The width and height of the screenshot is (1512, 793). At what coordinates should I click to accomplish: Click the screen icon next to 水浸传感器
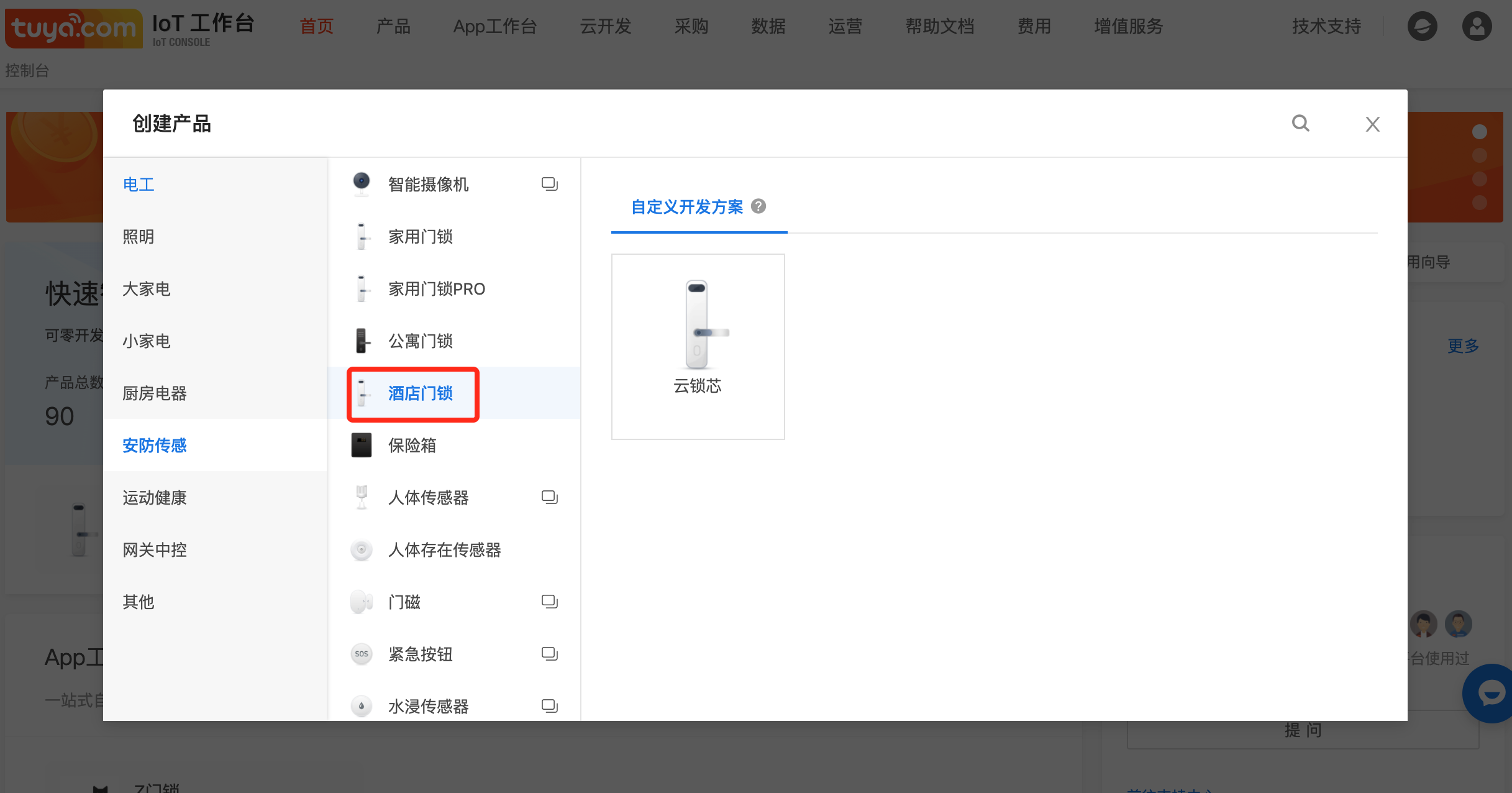pos(550,706)
